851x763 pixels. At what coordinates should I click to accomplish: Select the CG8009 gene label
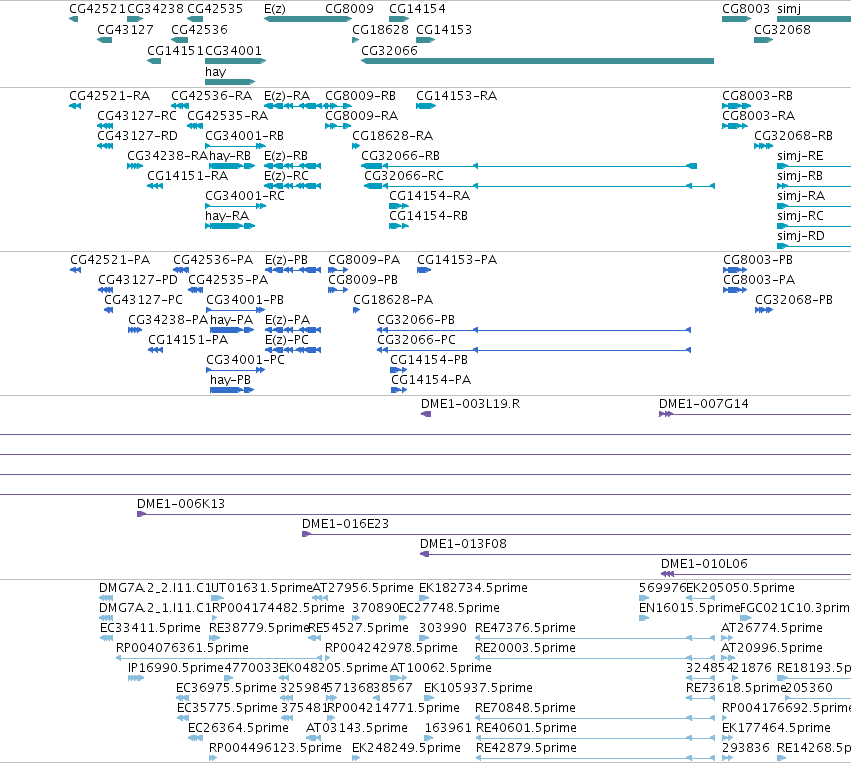350,9
